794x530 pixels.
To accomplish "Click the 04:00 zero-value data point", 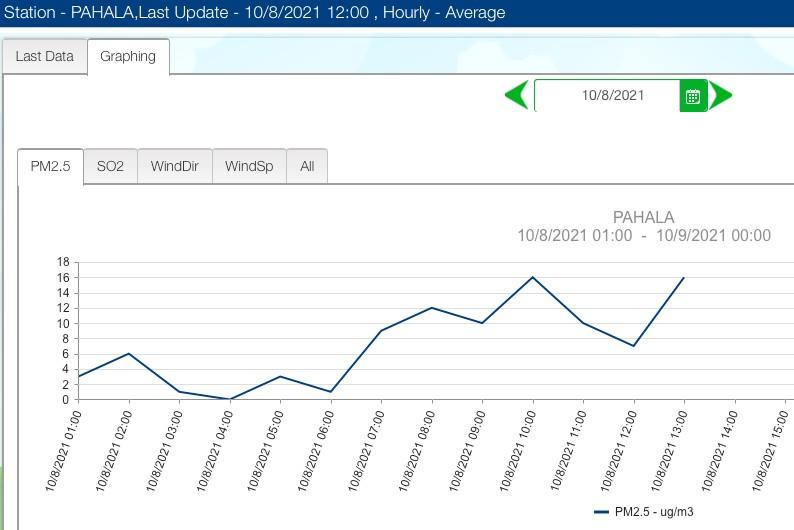I will tap(230, 399).
